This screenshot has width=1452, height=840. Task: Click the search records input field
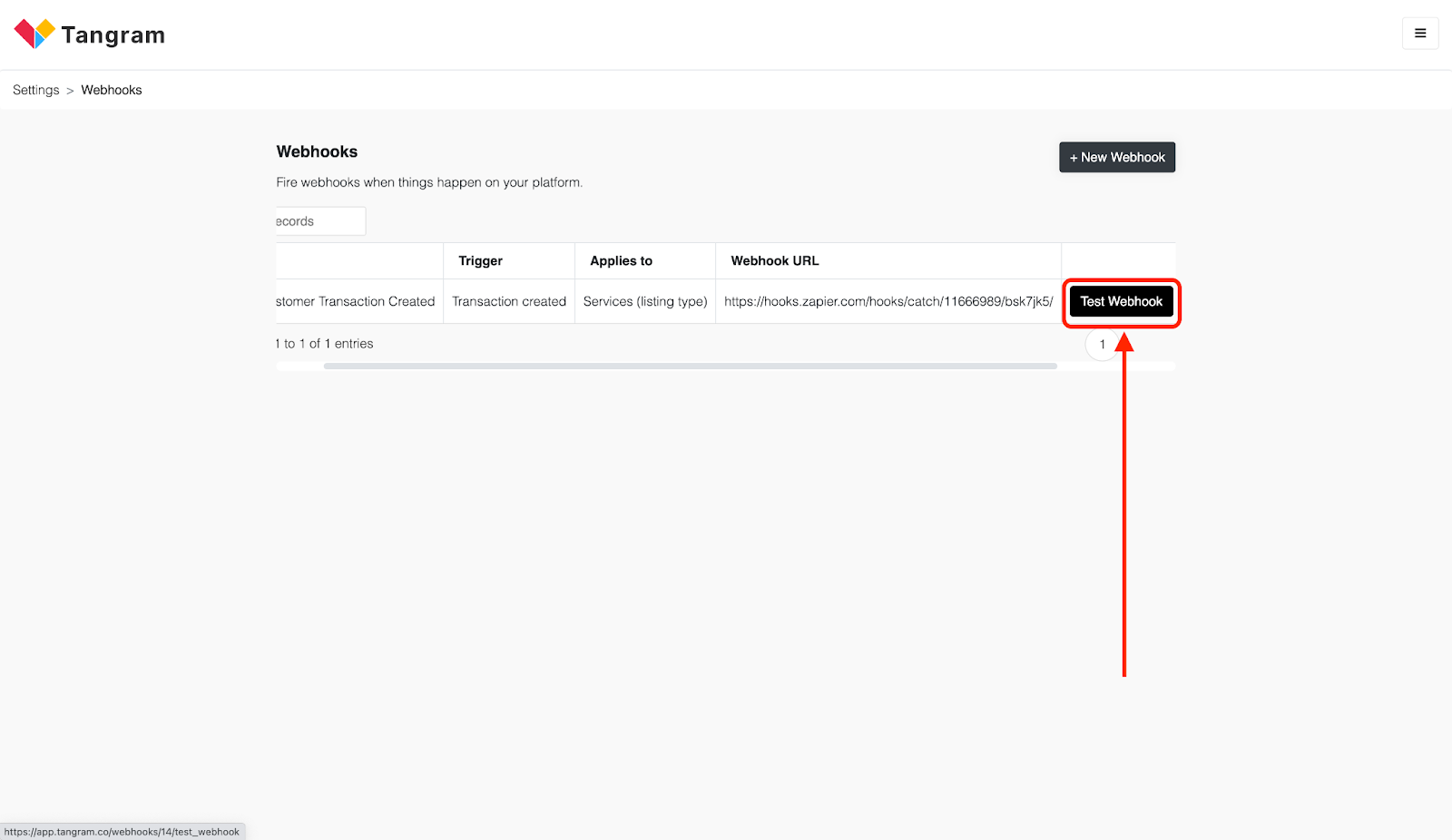point(320,221)
